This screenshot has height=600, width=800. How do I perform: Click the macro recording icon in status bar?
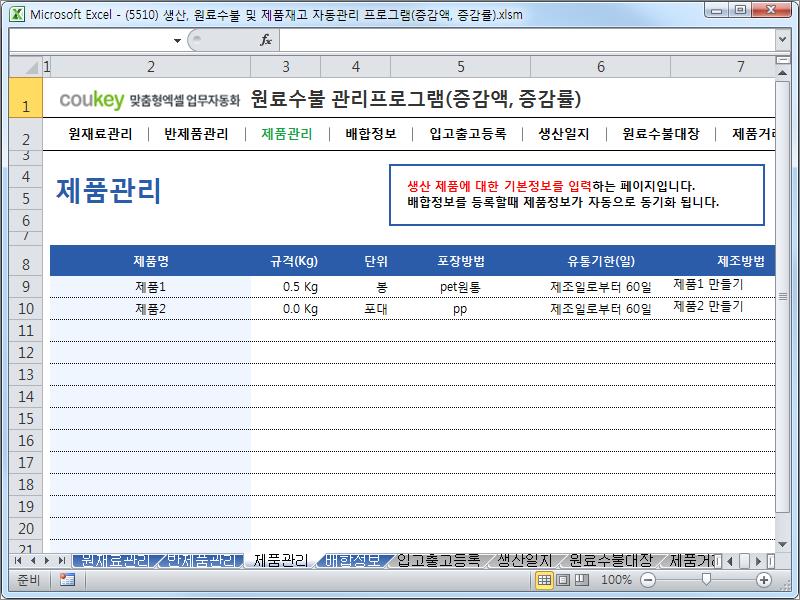(x=67, y=580)
